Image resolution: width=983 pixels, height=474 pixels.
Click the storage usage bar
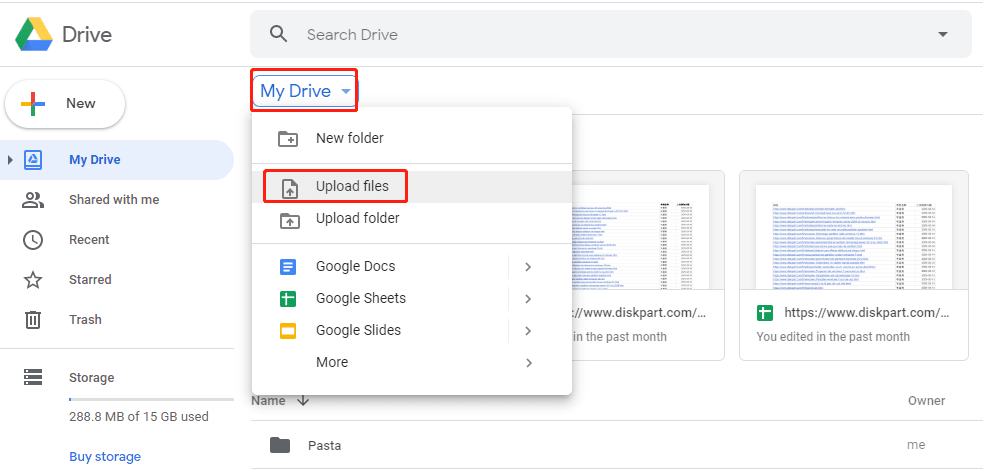point(150,399)
